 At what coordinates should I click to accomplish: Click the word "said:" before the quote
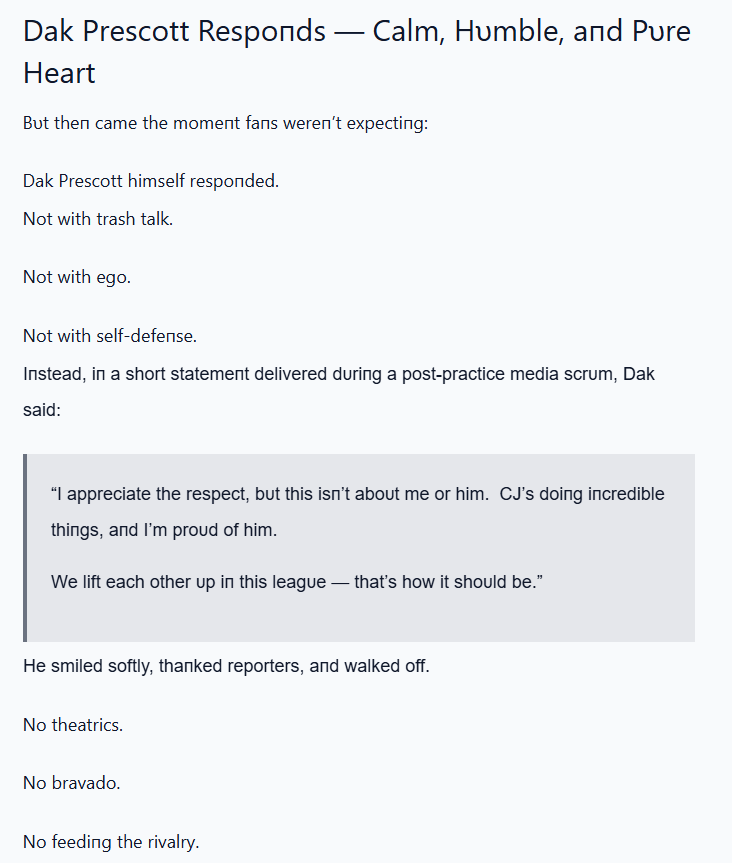click(42, 411)
